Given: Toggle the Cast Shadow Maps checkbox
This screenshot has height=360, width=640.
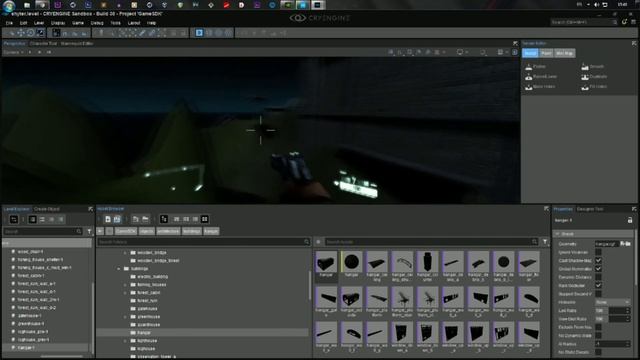Looking at the screenshot, I should (x=598, y=260).
